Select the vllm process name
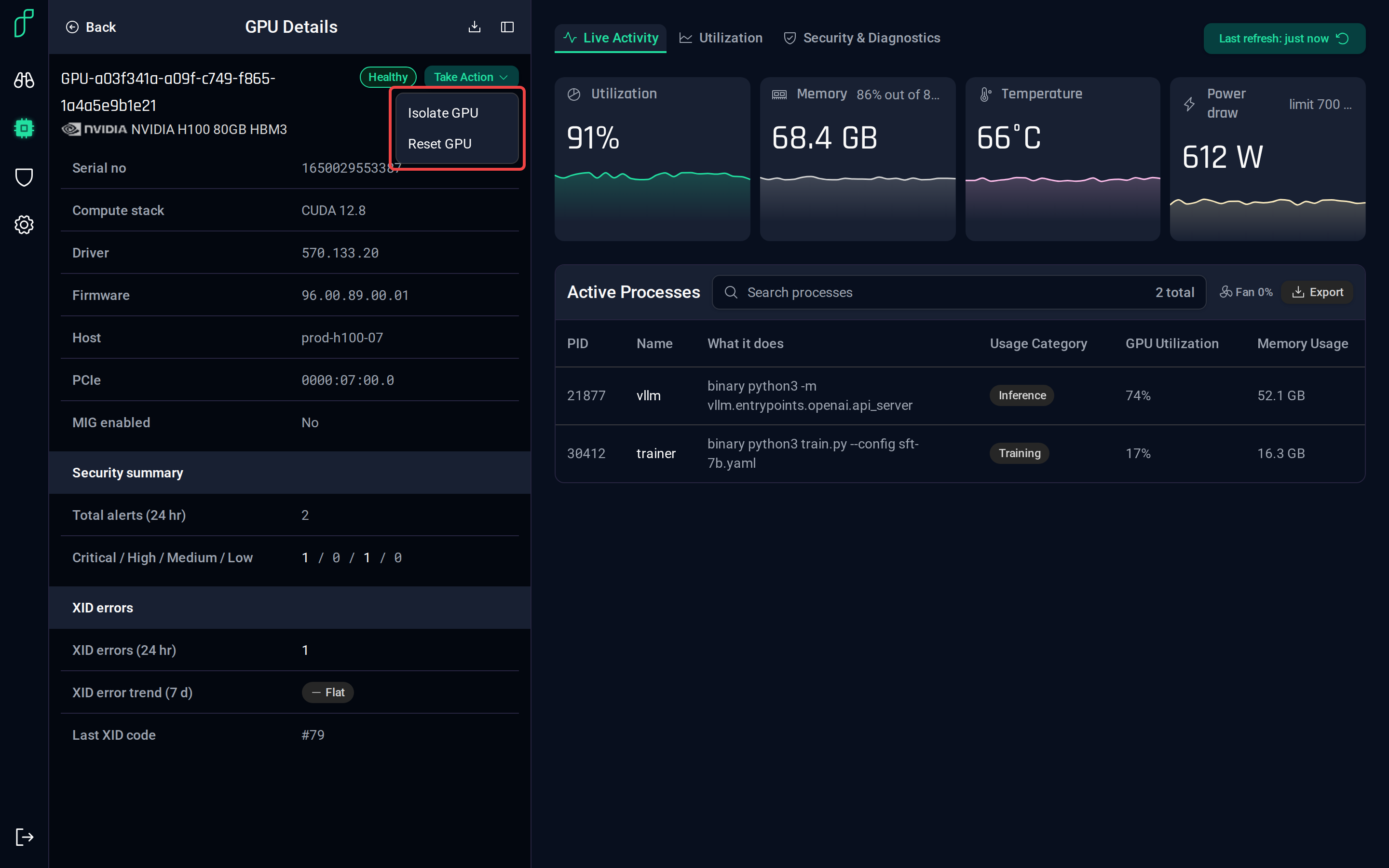 tap(648, 395)
